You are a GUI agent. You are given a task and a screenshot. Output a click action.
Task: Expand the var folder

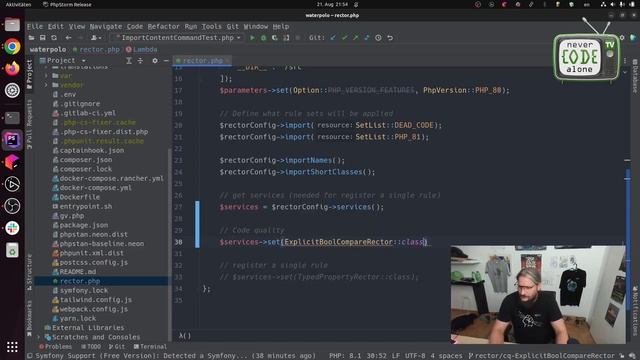pos(46,76)
